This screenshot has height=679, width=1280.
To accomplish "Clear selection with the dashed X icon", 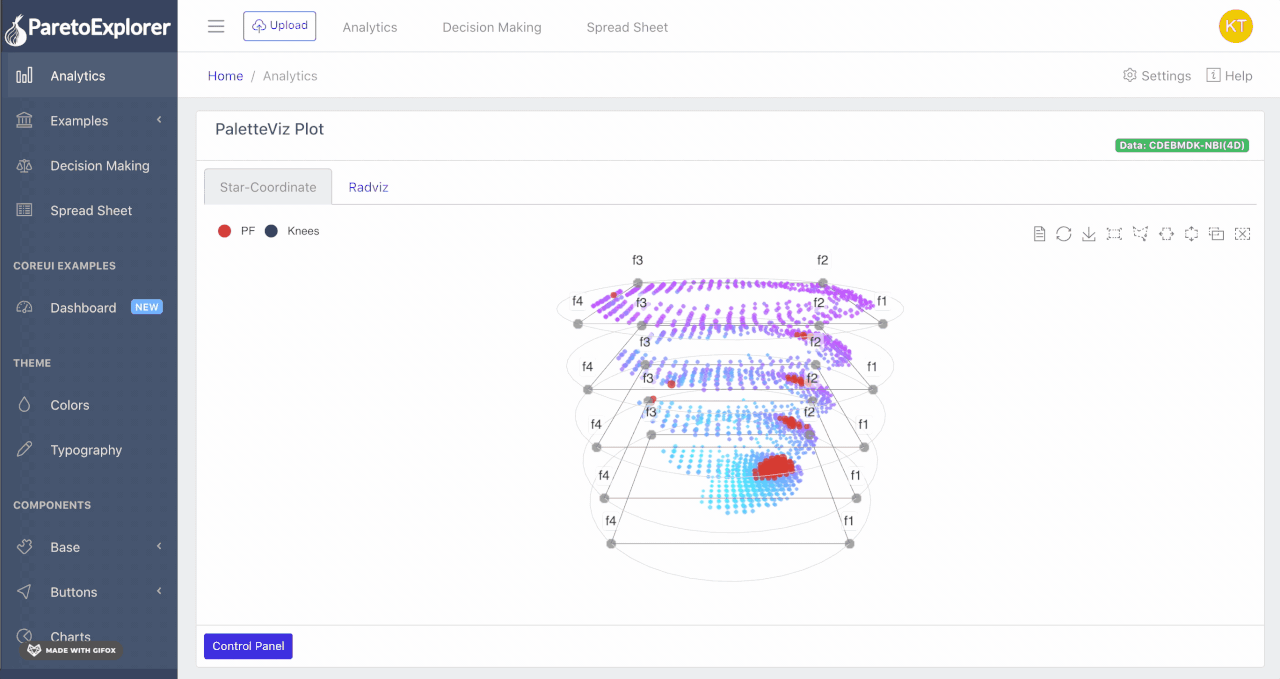I will click(1243, 234).
